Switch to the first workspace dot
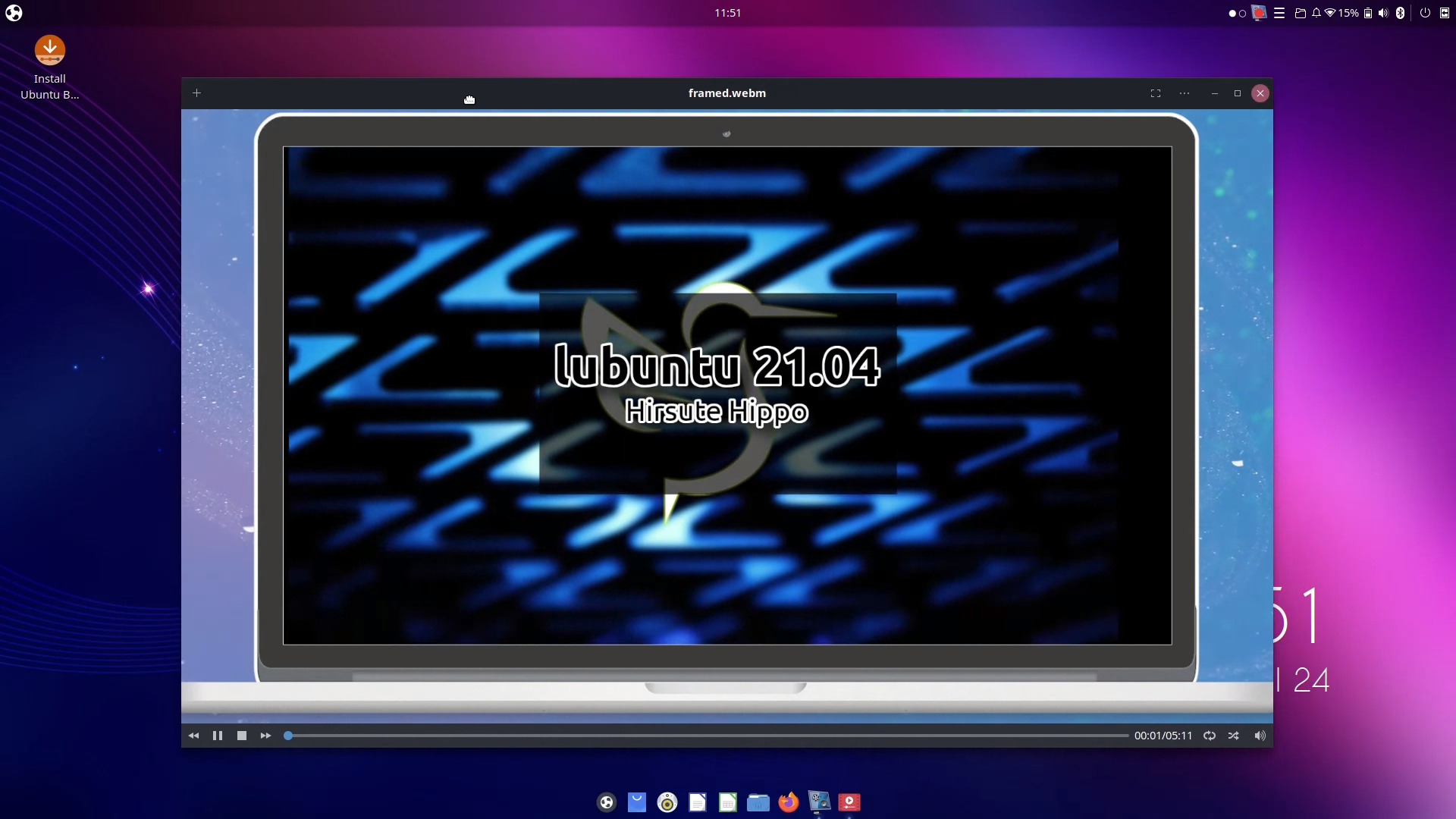Viewport: 1456px width, 819px height. click(1232, 14)
